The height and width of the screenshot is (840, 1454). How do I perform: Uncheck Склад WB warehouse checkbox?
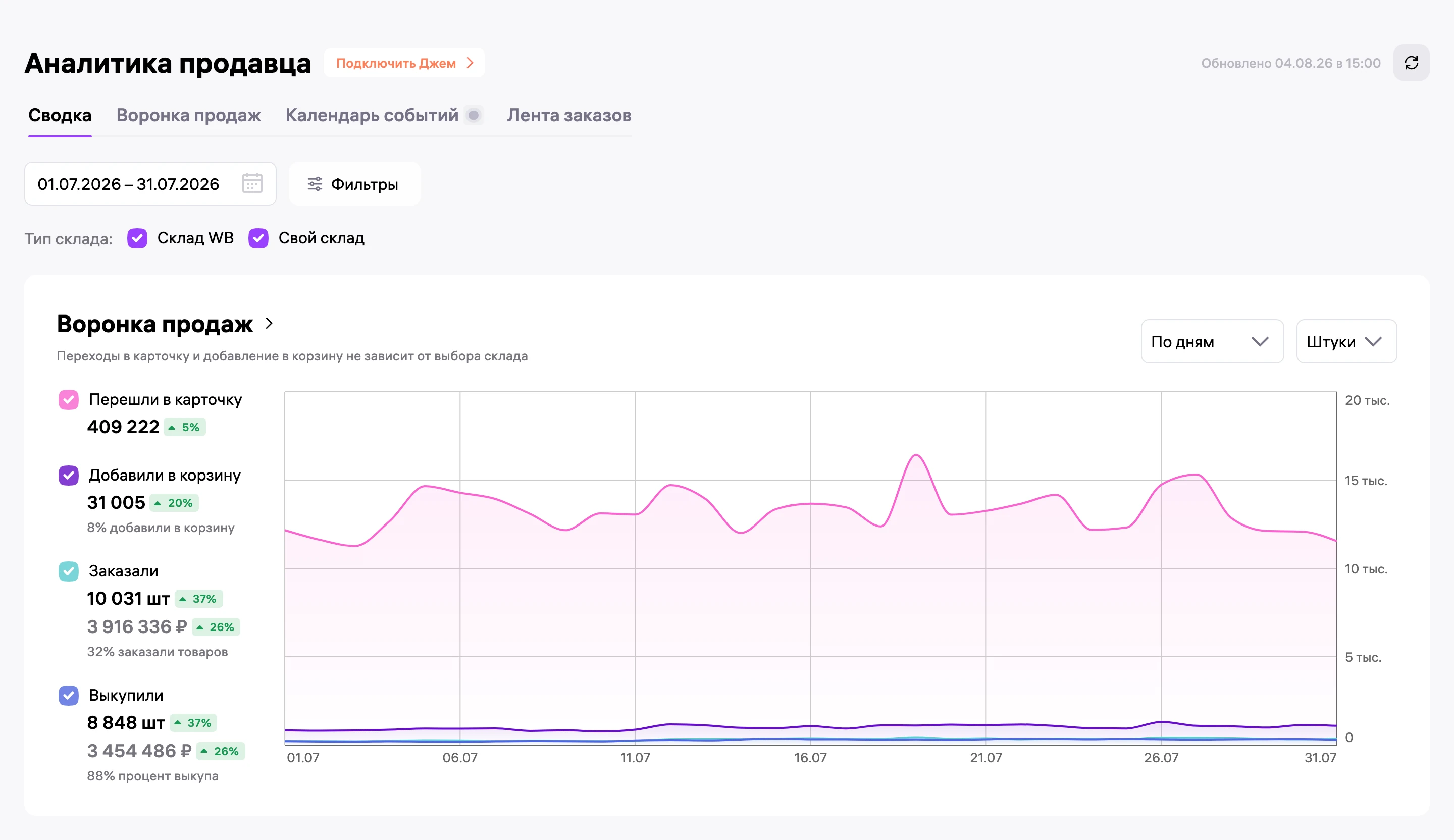click(137, 238)
